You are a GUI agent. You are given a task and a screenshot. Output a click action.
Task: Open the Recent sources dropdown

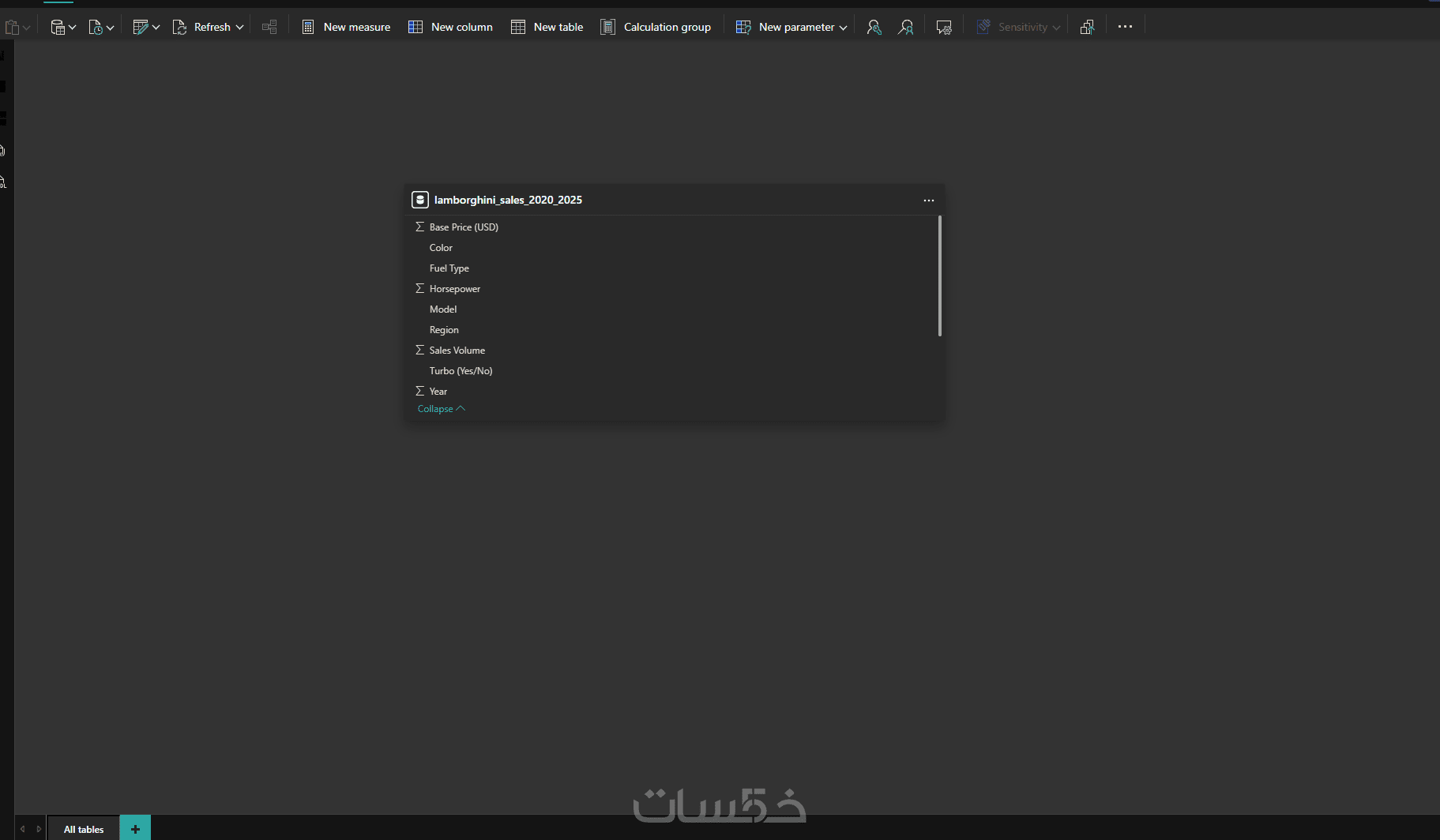(101, 27)
